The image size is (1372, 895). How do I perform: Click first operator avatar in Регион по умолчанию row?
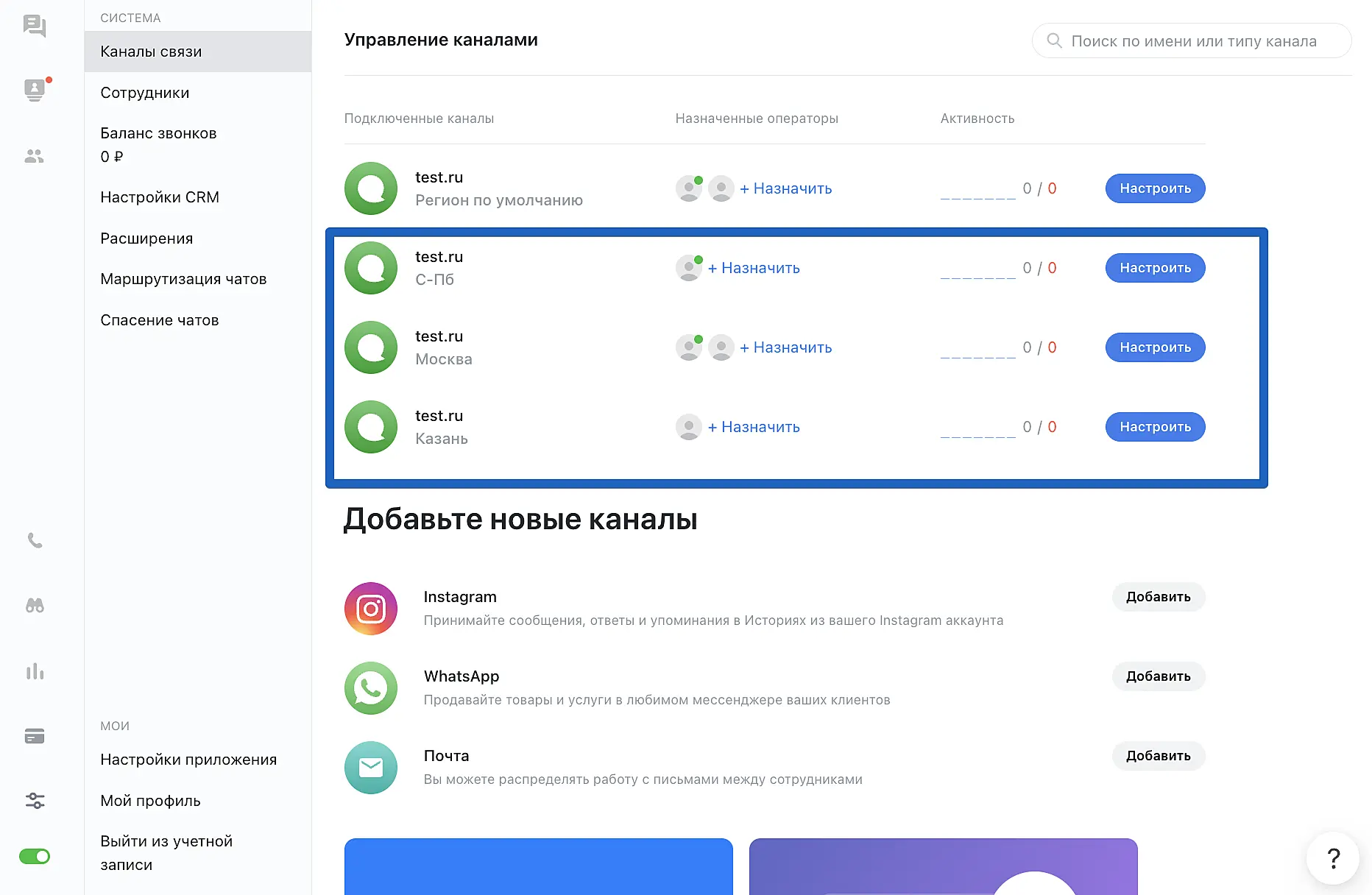tap(689, 188)
